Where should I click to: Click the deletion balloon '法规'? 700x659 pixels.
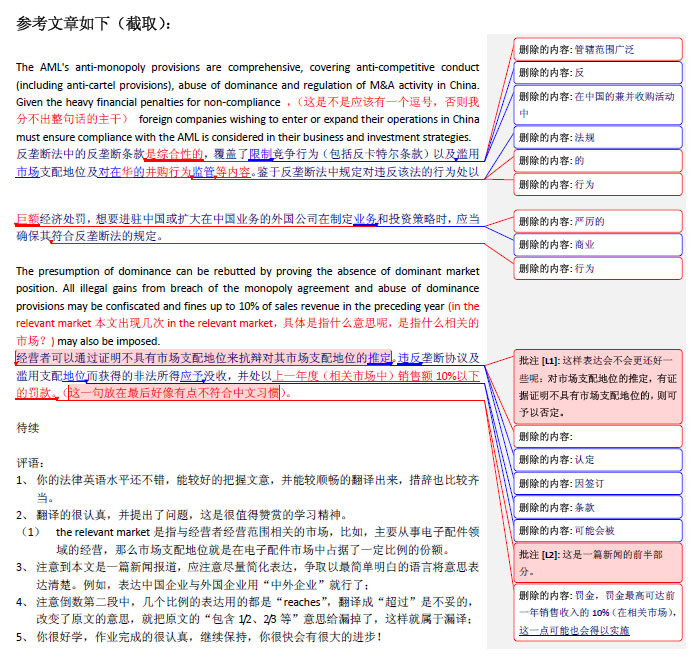click(598, 138)
